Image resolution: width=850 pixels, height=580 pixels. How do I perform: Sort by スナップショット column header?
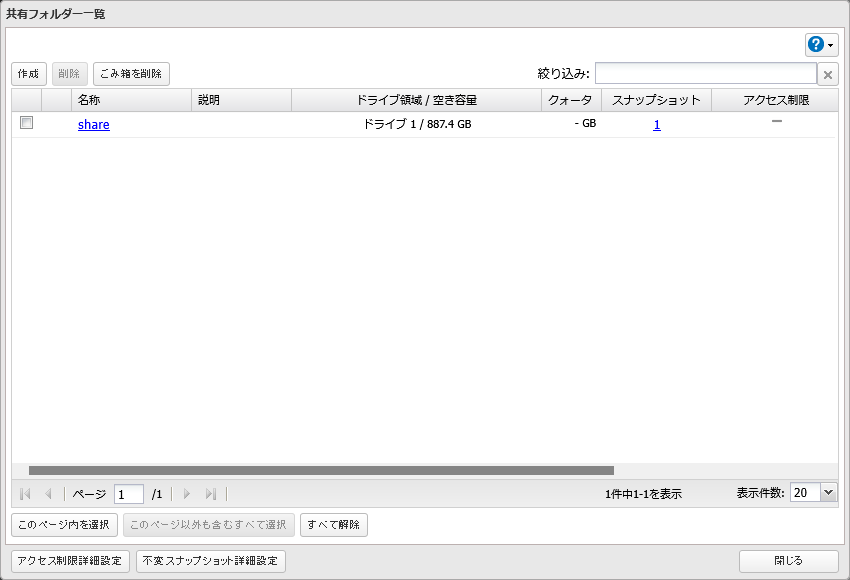[656, 100]
